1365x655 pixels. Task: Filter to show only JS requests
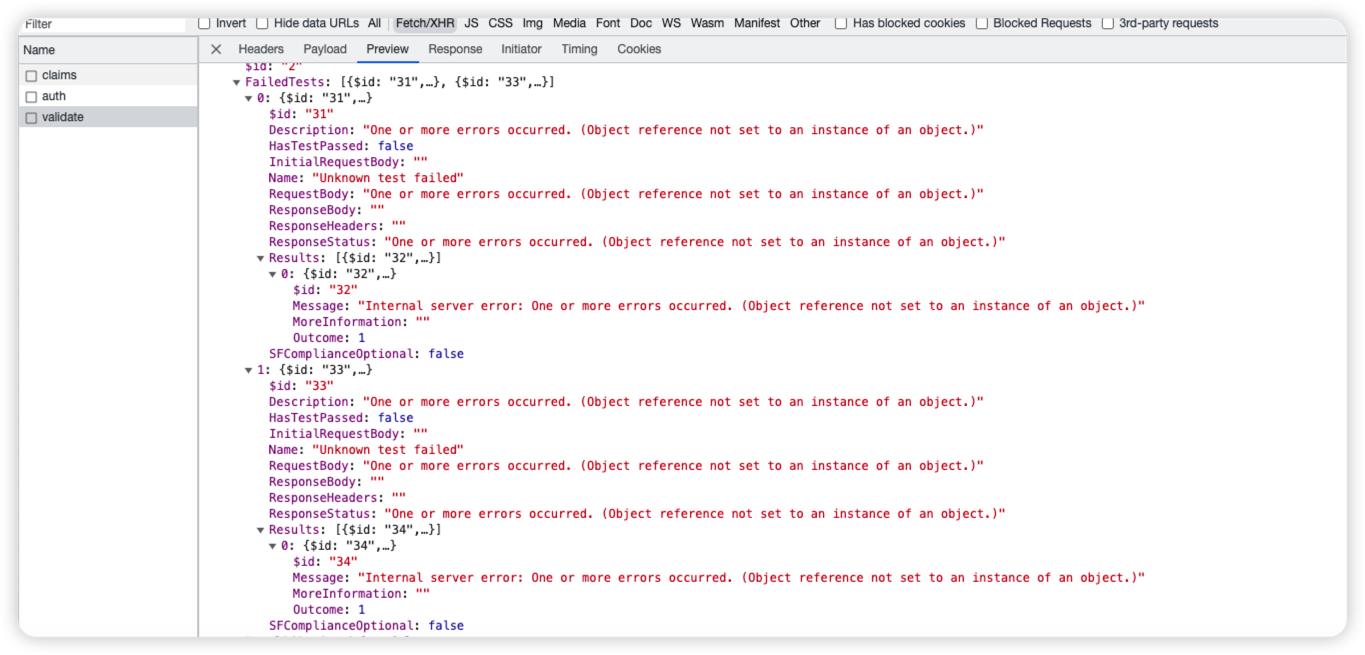(470, 23)
